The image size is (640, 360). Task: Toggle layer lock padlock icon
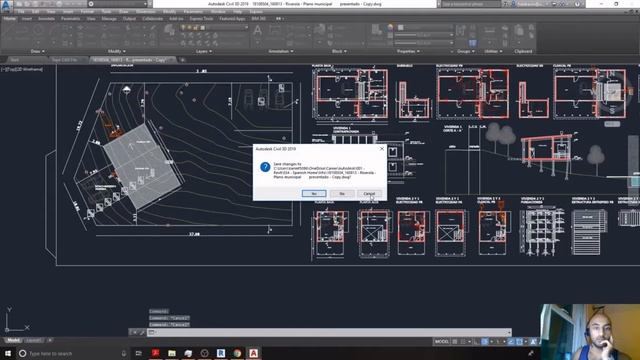click(196, 28)
